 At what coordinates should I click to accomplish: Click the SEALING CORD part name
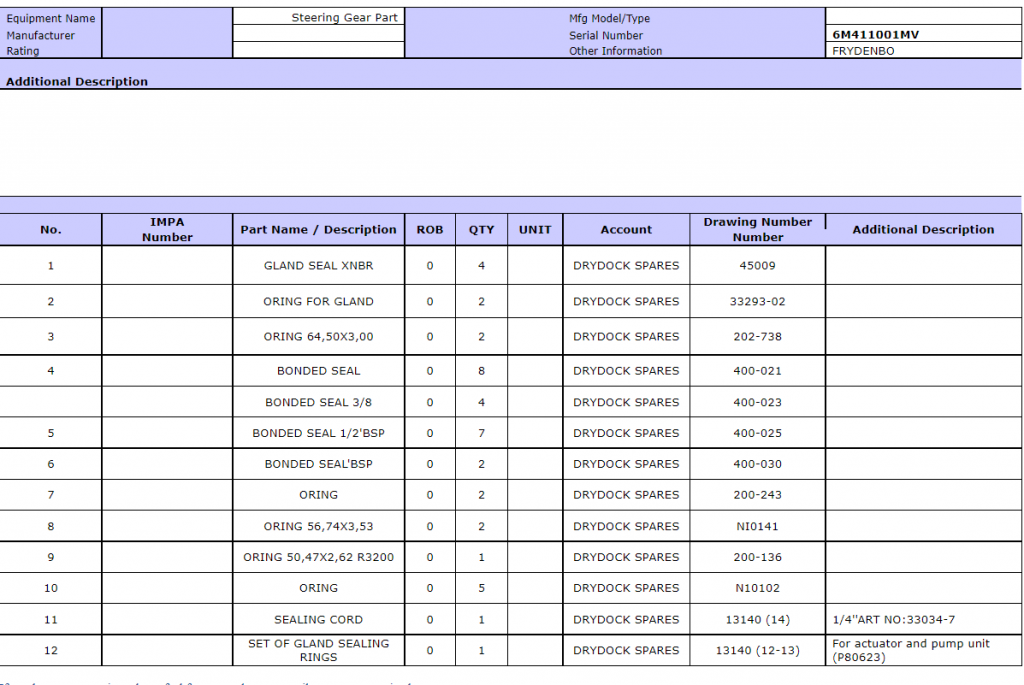pyautogui.click(x=318, y=620)
